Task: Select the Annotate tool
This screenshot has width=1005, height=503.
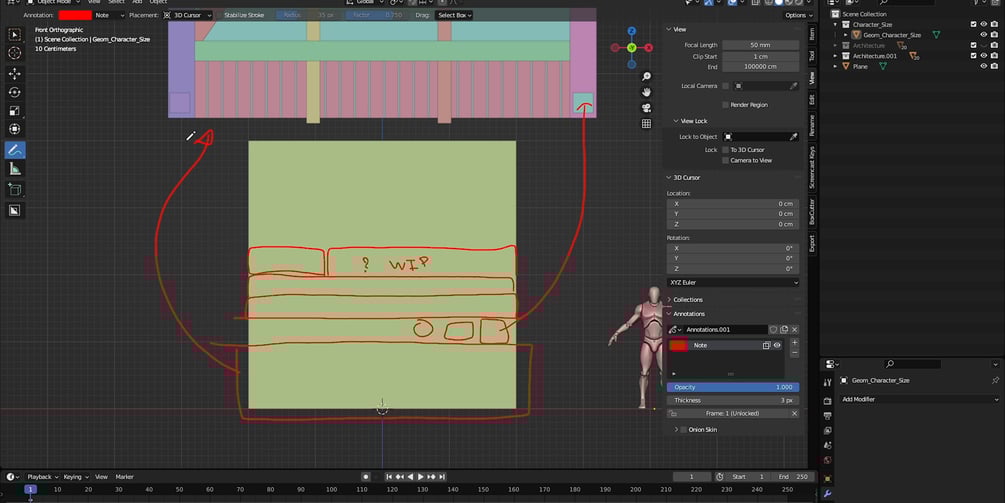Action: click(15, 151)
